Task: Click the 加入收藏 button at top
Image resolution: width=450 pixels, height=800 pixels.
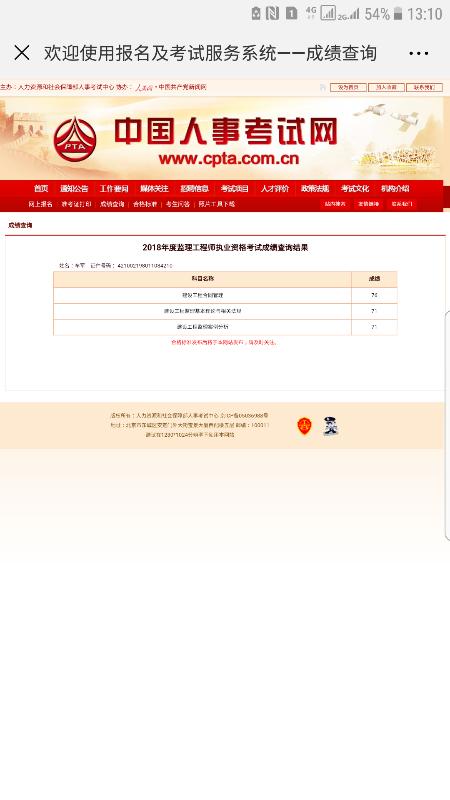Action: pos(386,88)
